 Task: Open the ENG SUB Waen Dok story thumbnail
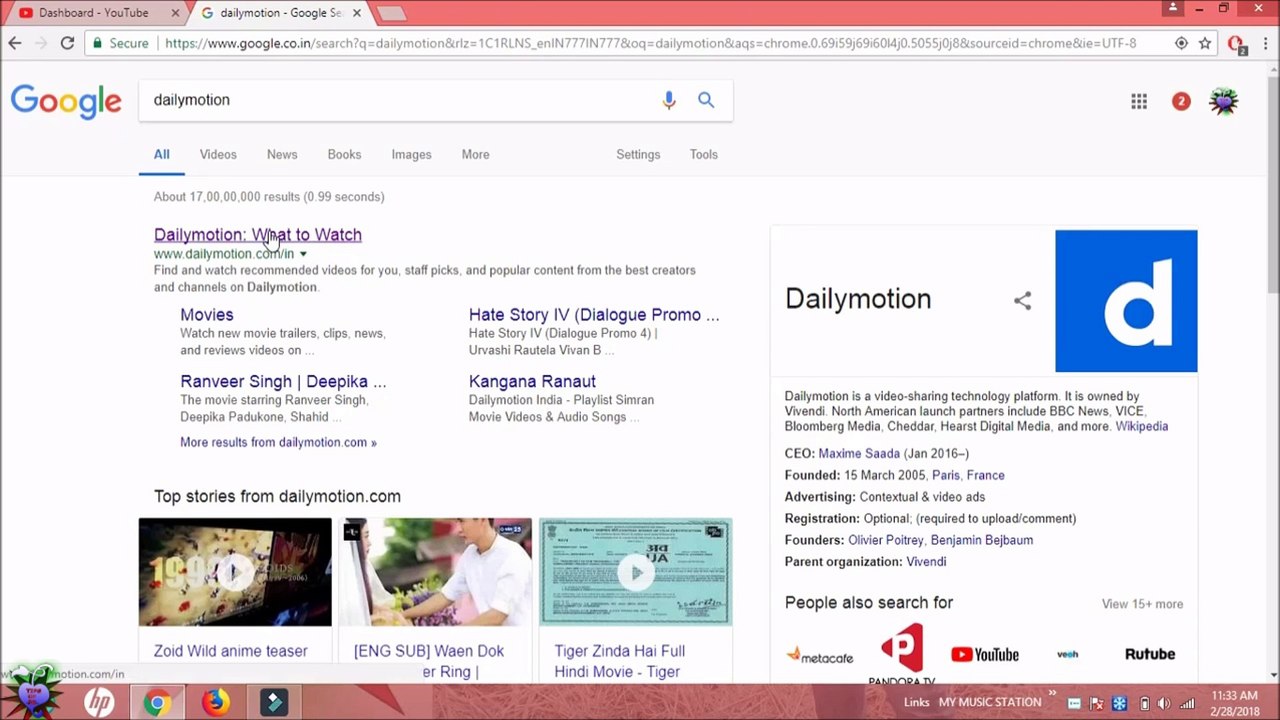pos(435,572)
